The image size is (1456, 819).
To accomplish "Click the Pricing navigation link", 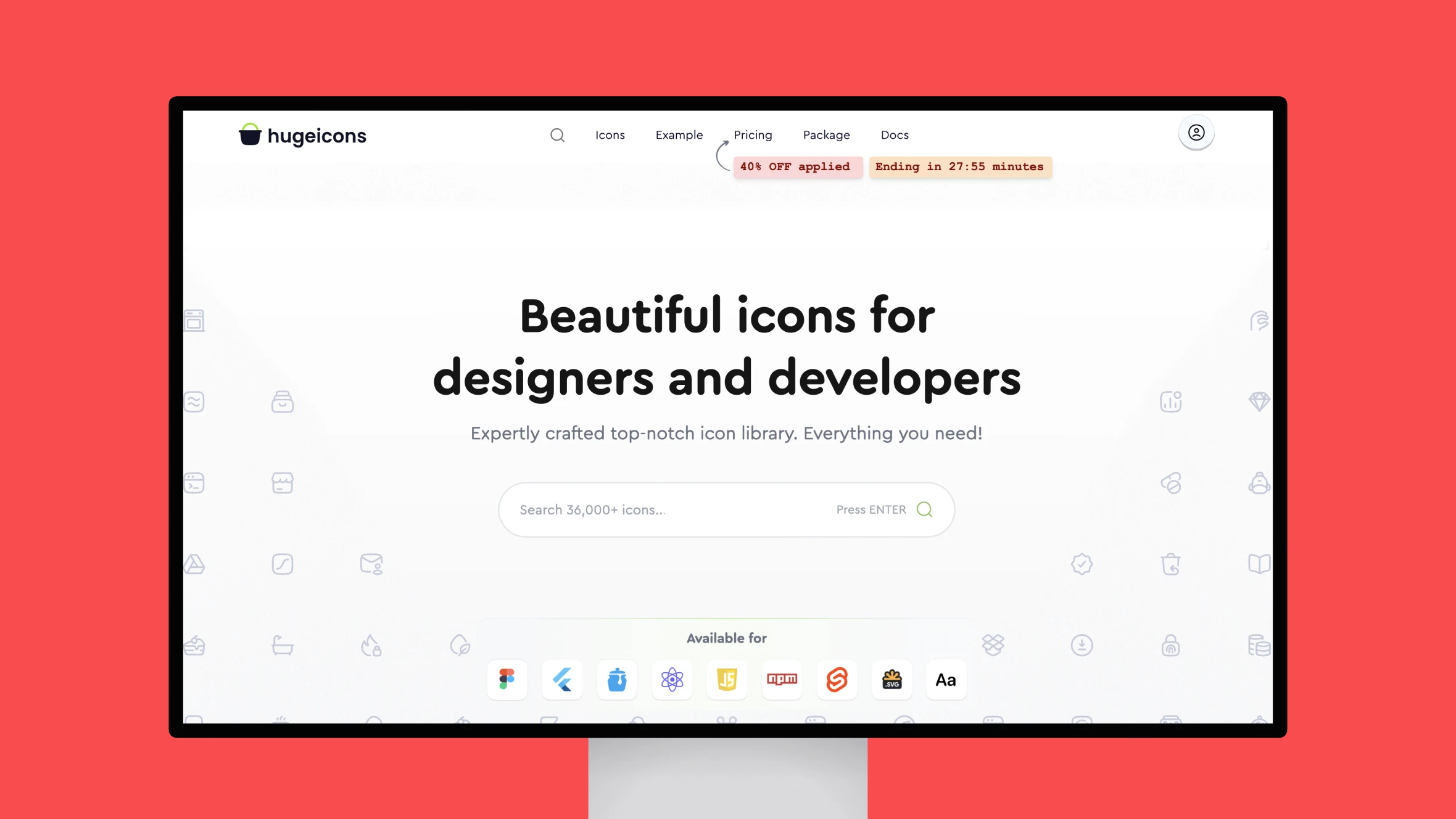I will point(753,135).
